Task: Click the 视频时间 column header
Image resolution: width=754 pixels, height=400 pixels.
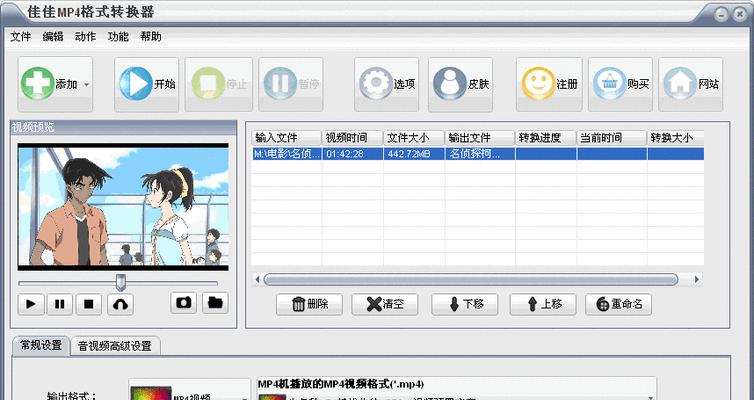Action: pyautogui.click(x=352, y=138)
